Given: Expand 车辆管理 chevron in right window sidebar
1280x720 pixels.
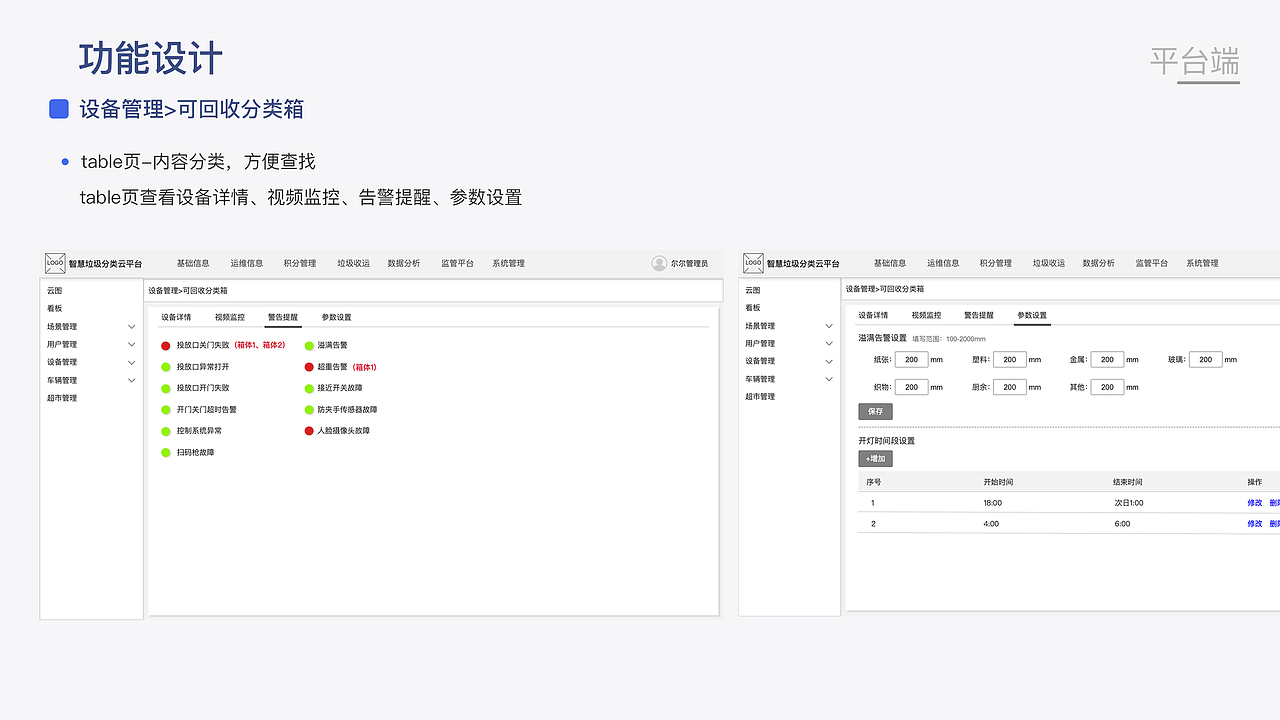Looking at the screenshot, I should point(829,379).
